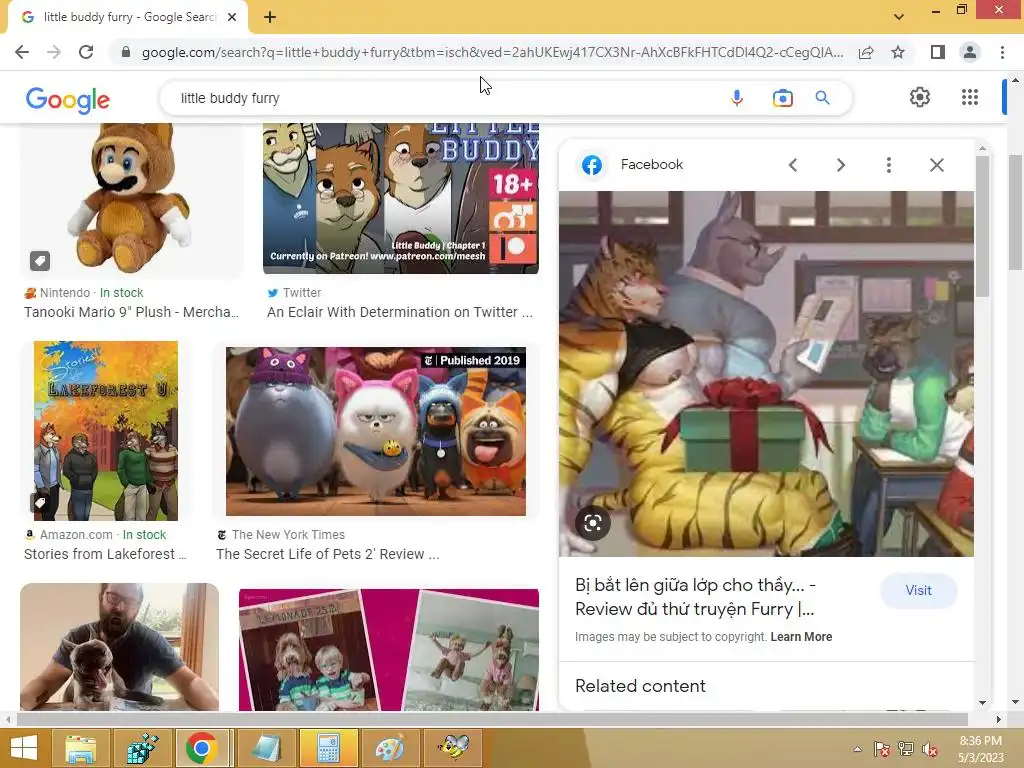1024x768 pixels.
Task: Show previous image in preview panel
Action: point(793,165)
